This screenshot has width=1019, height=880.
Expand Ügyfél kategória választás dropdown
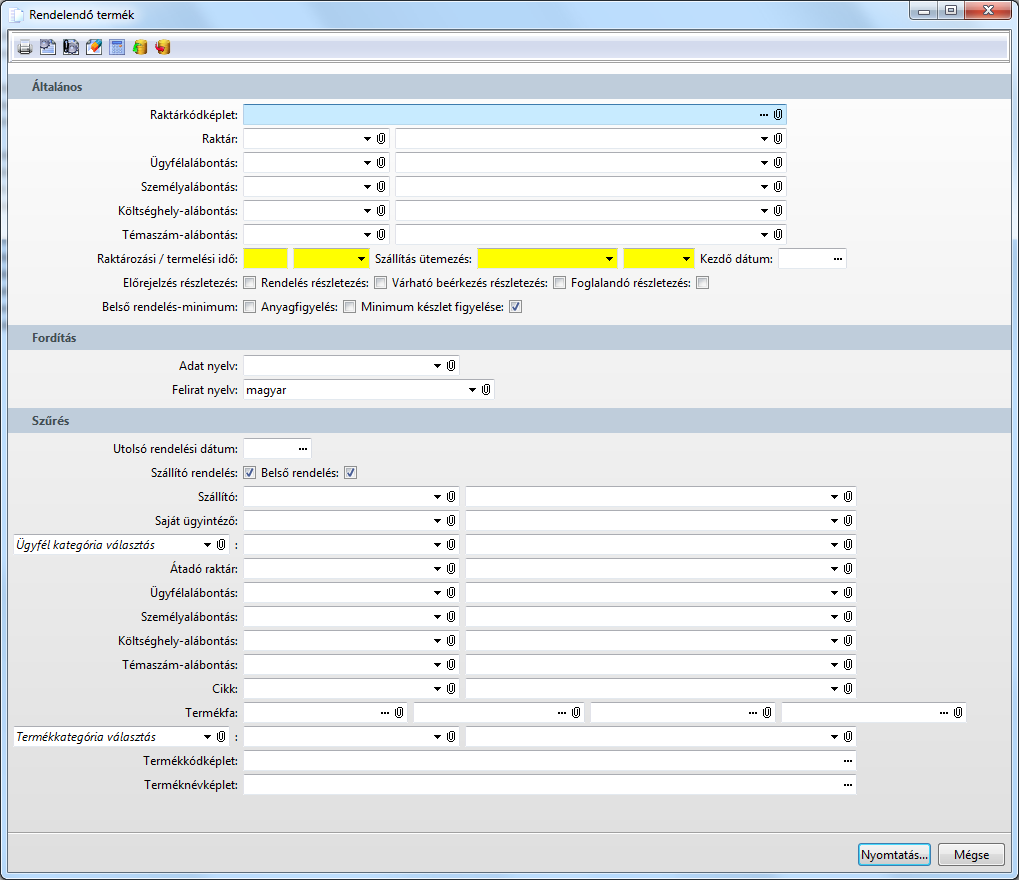(207, 545)
